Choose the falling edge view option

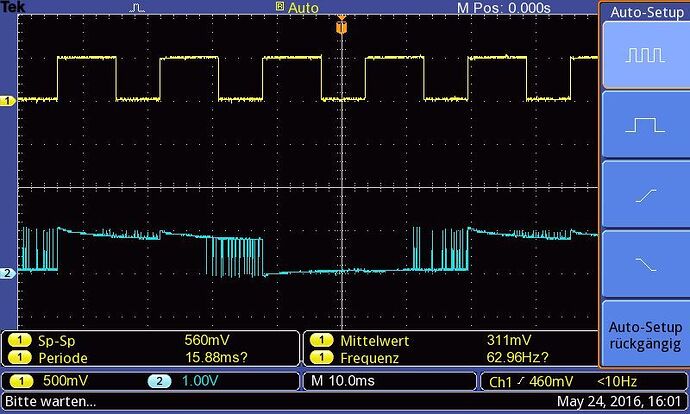click(x=644, y=262)
